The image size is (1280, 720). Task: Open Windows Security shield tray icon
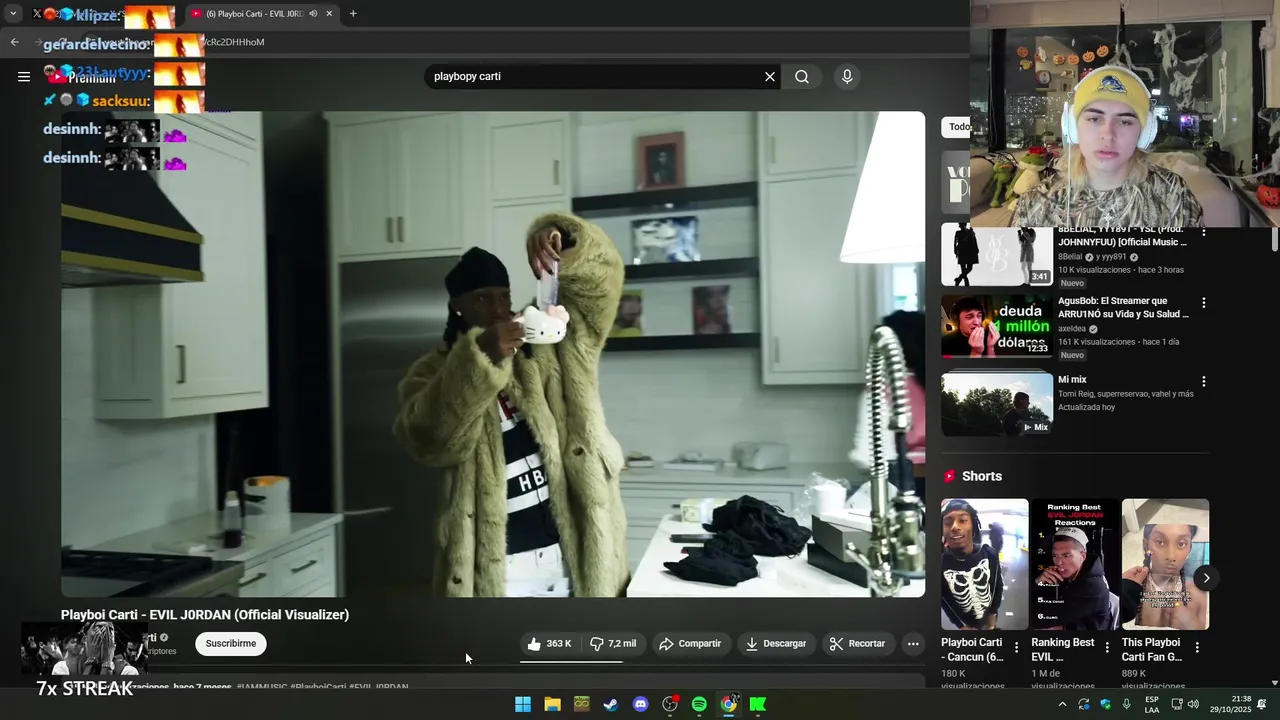point(1105,704)
